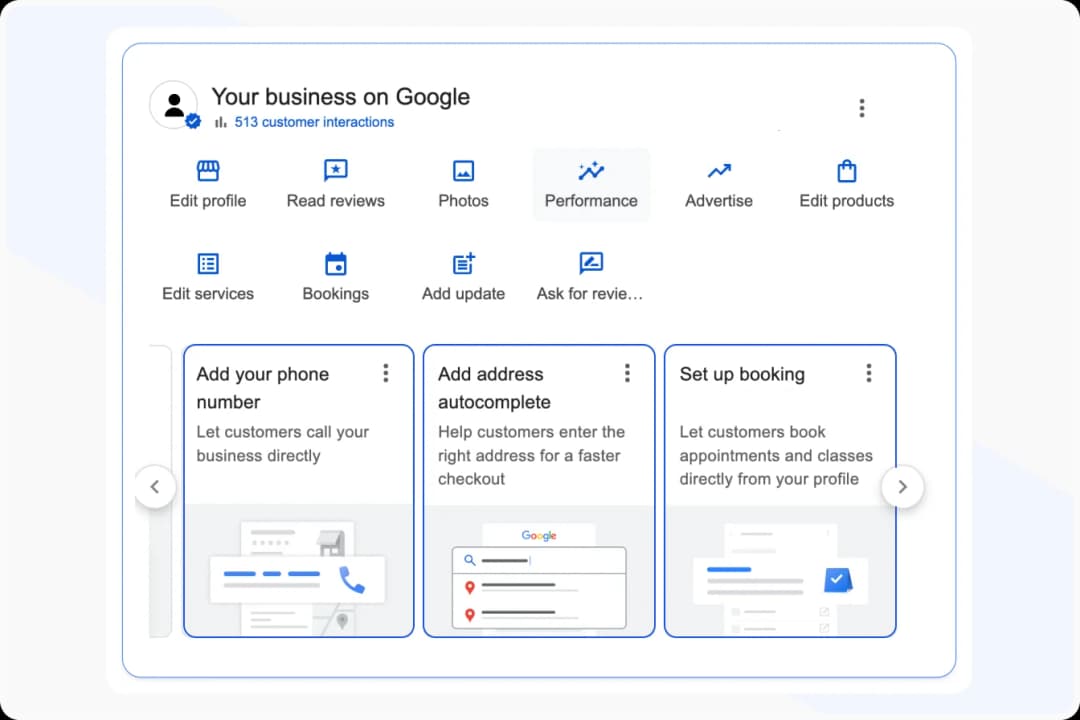Open the Photos icon
The image size is (1080, 720).
[463, 170]
